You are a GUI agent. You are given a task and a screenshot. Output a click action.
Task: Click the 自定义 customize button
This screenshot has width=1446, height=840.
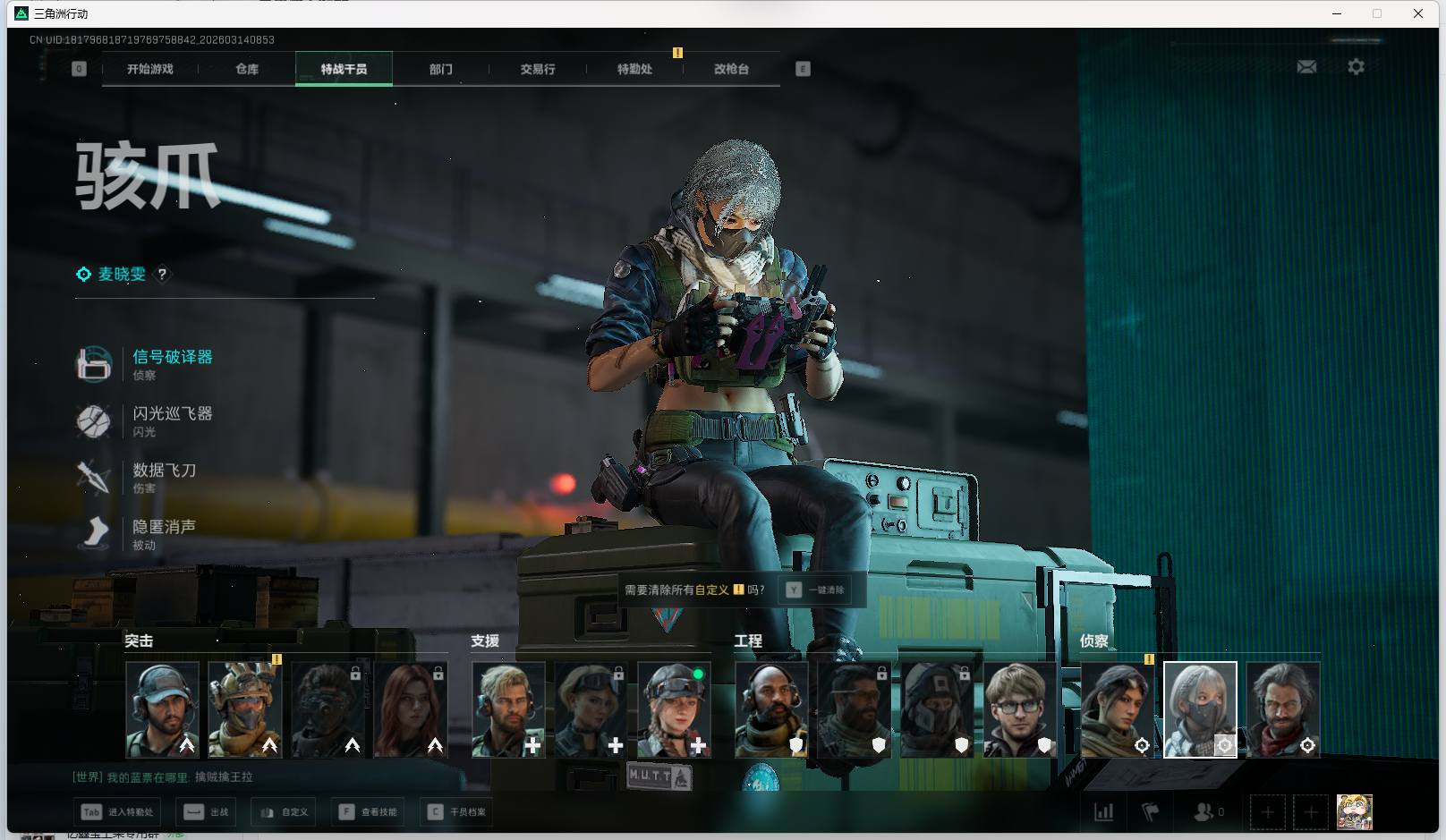[285, 811]
